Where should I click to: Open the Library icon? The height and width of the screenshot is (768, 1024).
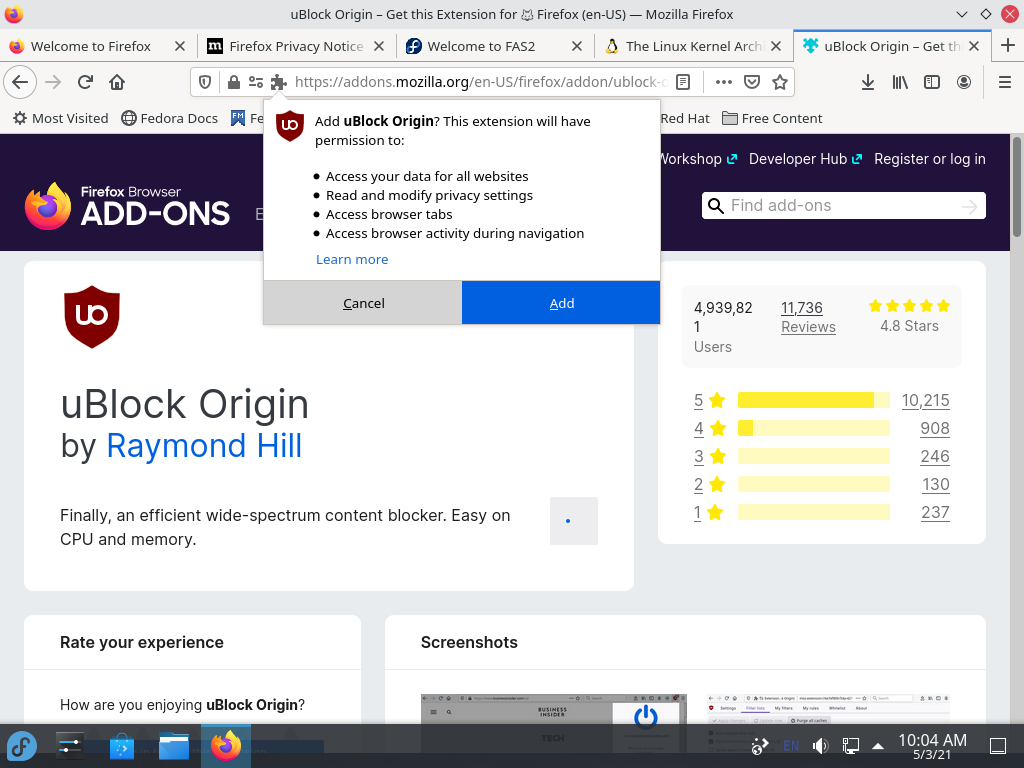900,82
